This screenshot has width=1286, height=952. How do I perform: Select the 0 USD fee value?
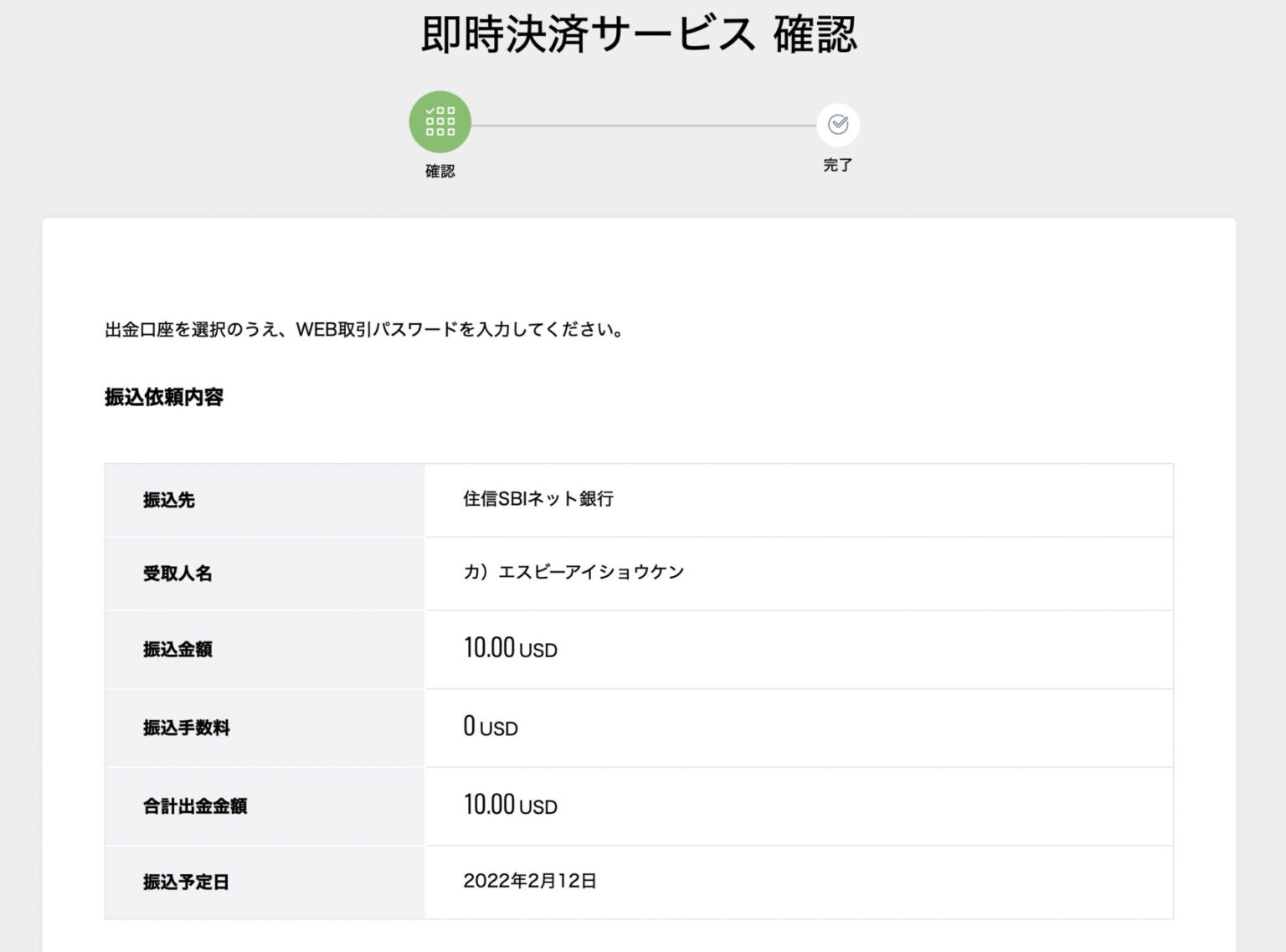point(491,726)
